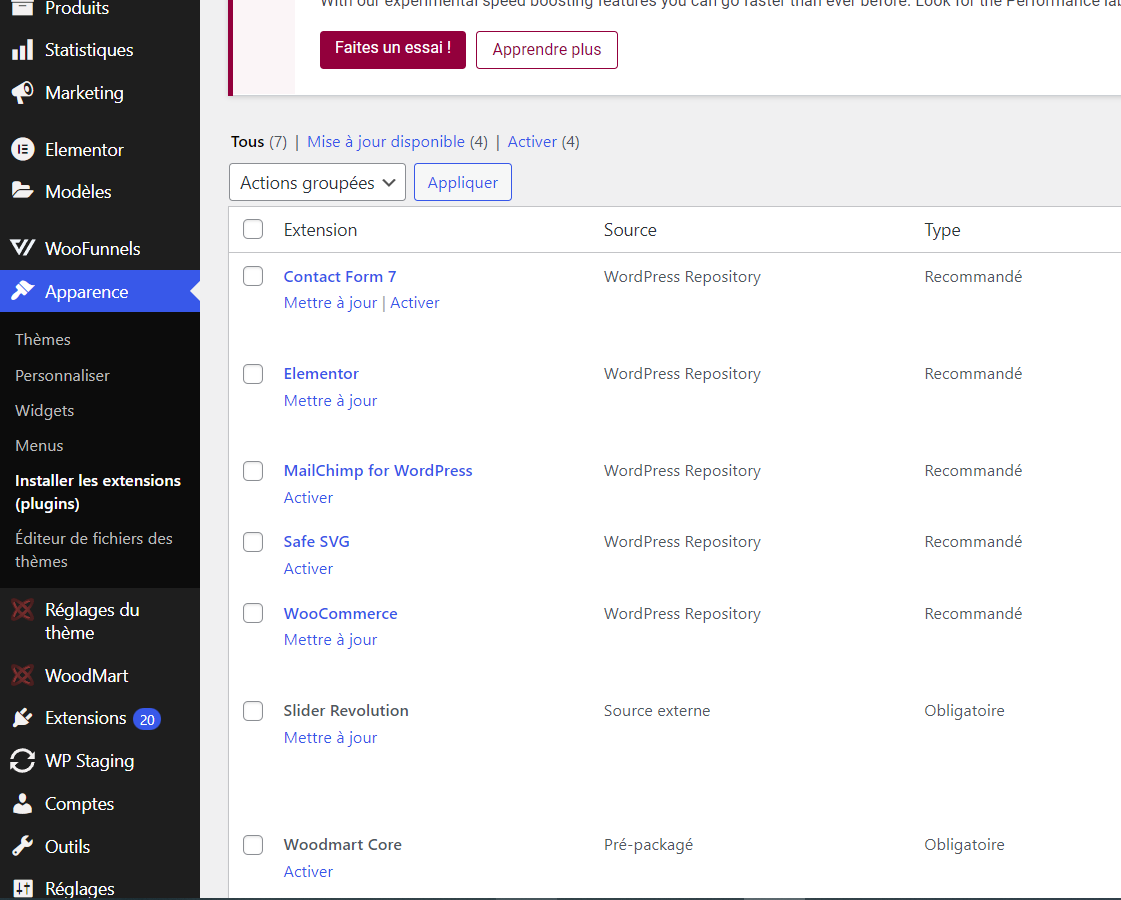Open the WP Staging menu
The height and width of the screenshot is (900, 1121).
point(89,761)
